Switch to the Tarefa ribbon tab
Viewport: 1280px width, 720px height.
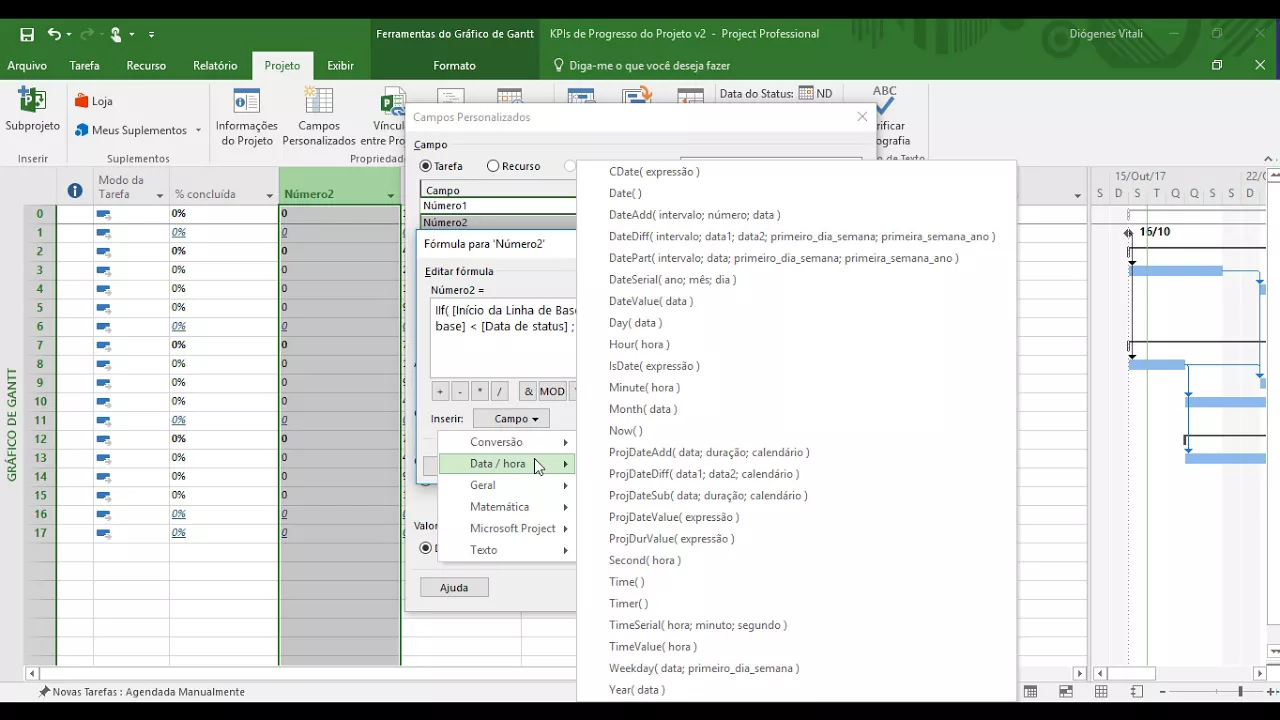point(84,65)
